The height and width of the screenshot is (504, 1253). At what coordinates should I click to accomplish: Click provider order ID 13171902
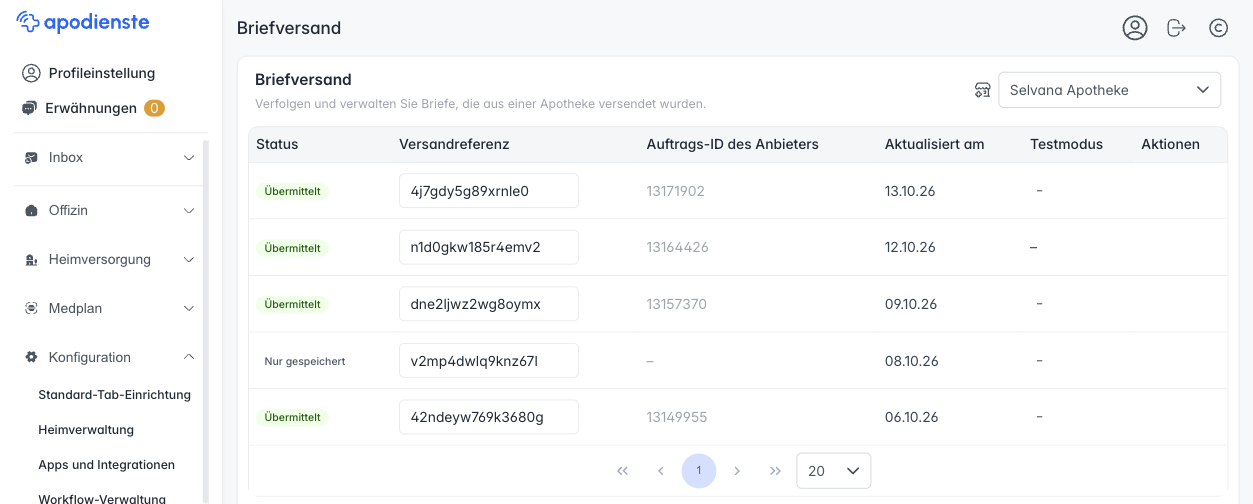(676, 191)
